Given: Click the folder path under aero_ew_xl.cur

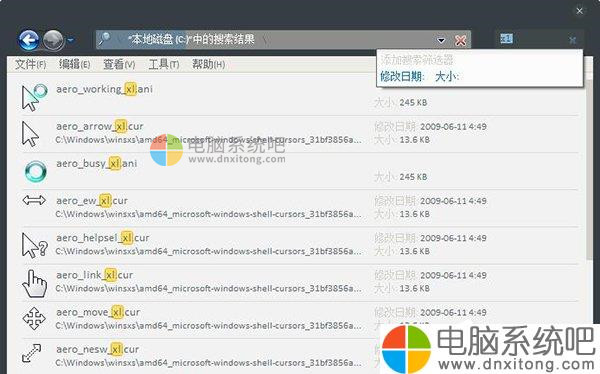Looking at the screenshot, I should 209,214.
